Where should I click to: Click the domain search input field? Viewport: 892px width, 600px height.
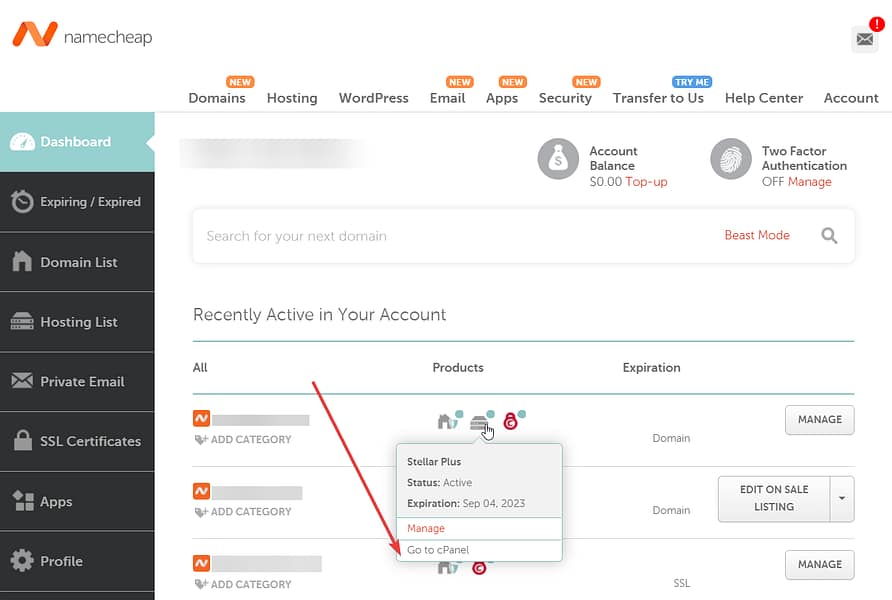(x=400, y=235)
